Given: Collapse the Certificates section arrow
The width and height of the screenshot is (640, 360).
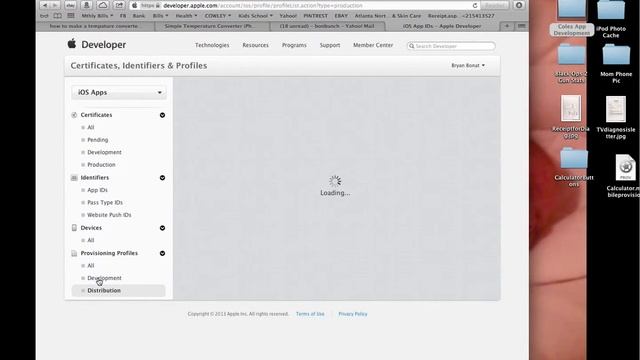Looking at the screenshot, I should 162,115.
